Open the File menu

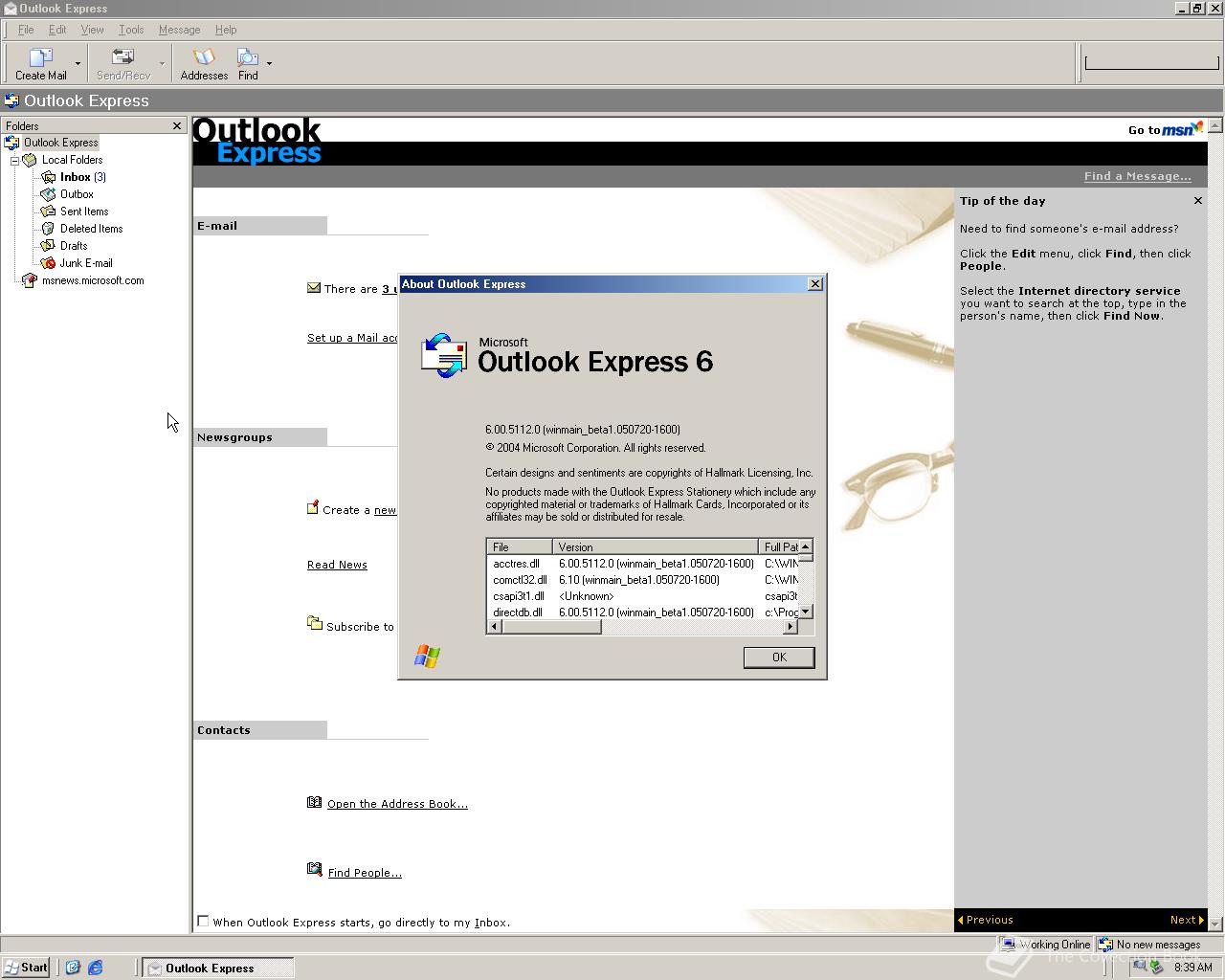click(26, 30)
